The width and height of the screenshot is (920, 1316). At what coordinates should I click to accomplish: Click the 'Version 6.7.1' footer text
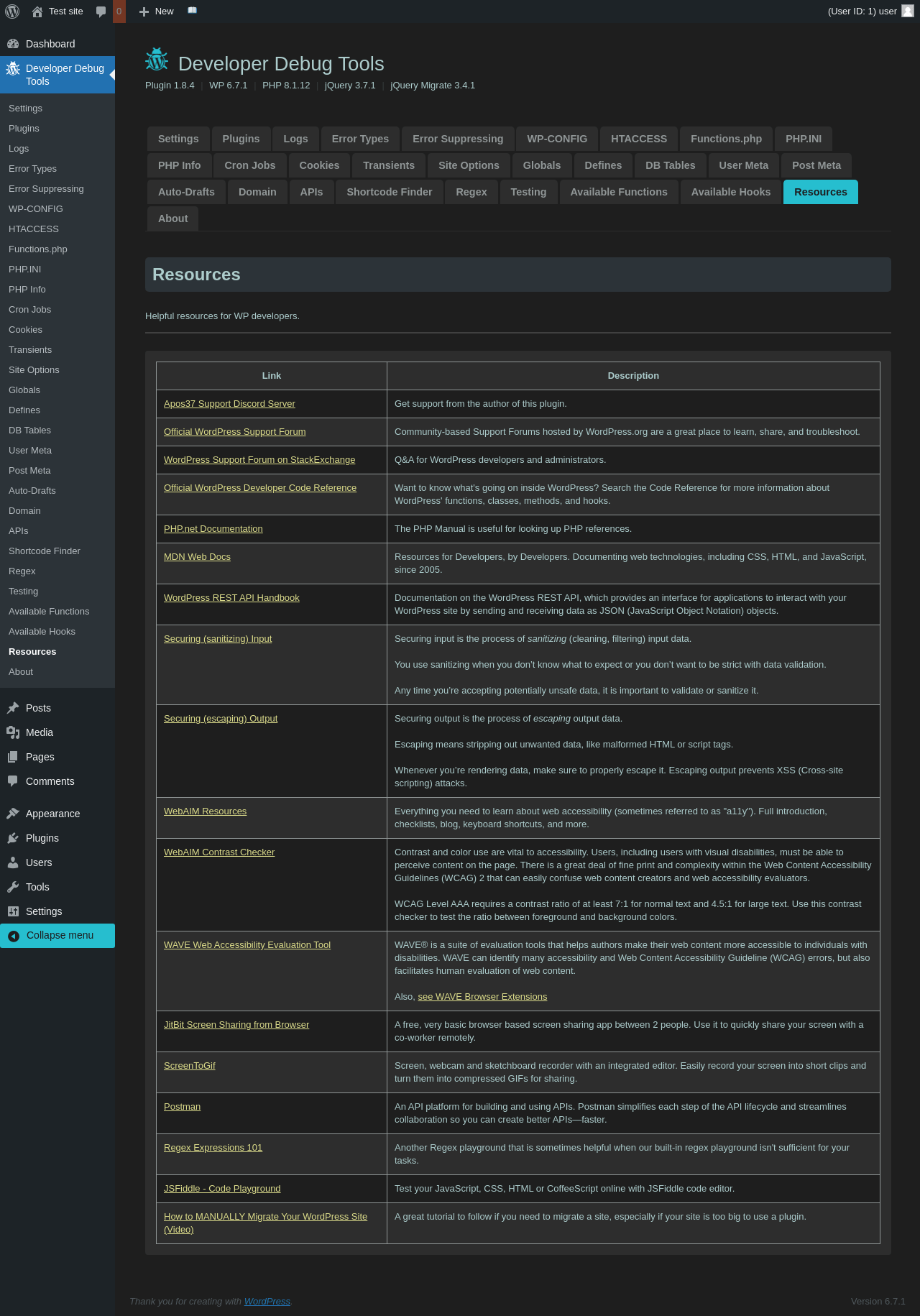(x=878, y=1302)
